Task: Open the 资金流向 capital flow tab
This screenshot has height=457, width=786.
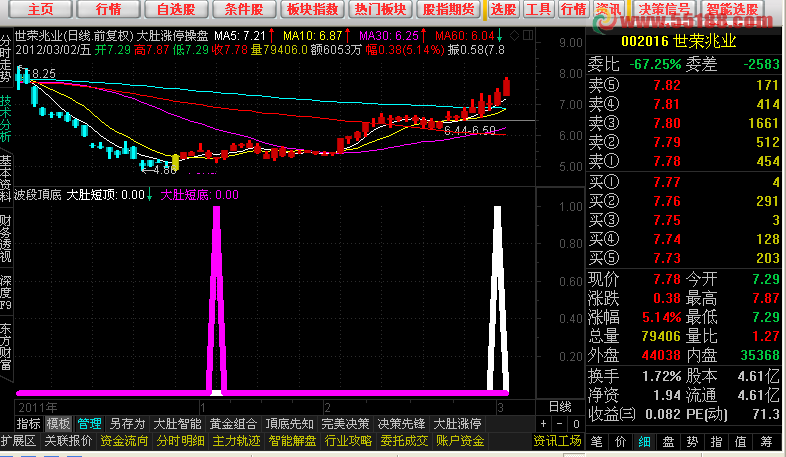Action: (x=124, y=441)
